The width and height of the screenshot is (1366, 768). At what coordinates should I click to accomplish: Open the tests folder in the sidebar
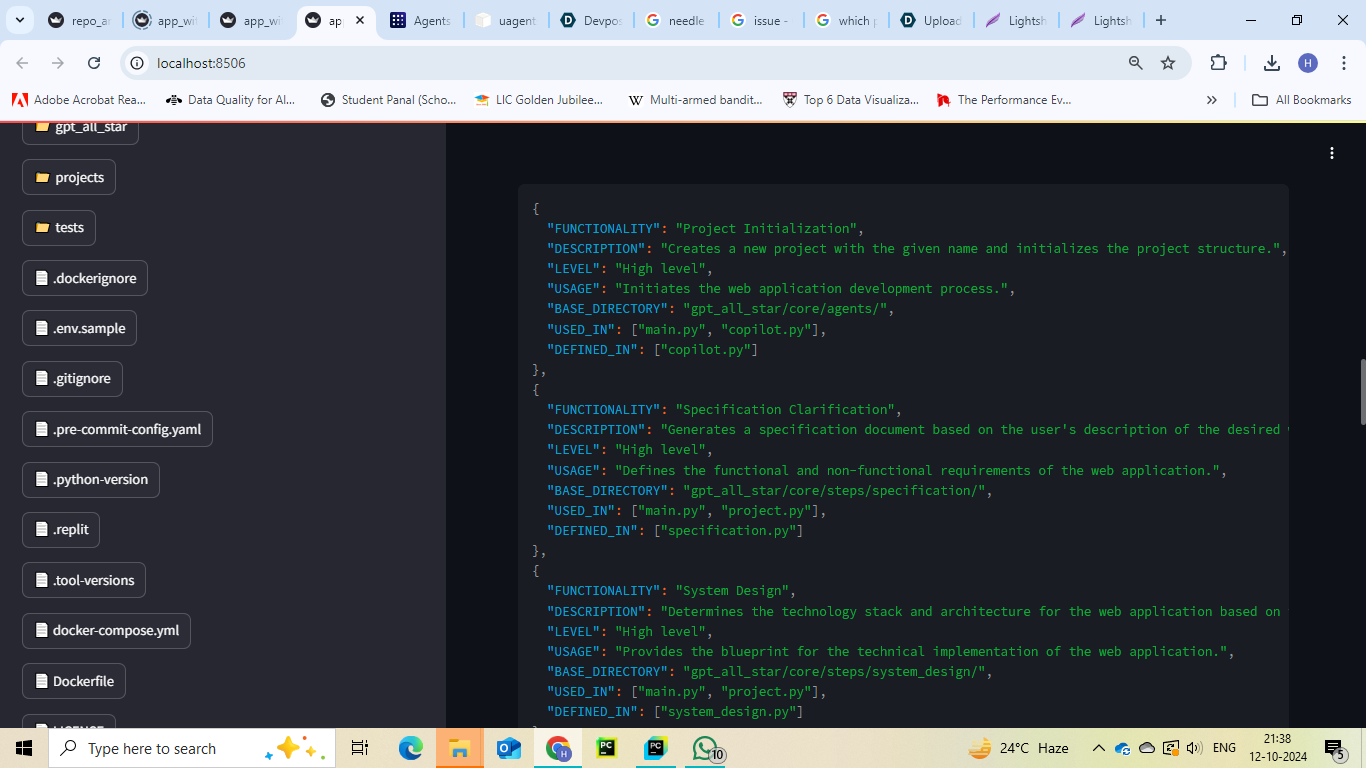coord(59,227)
